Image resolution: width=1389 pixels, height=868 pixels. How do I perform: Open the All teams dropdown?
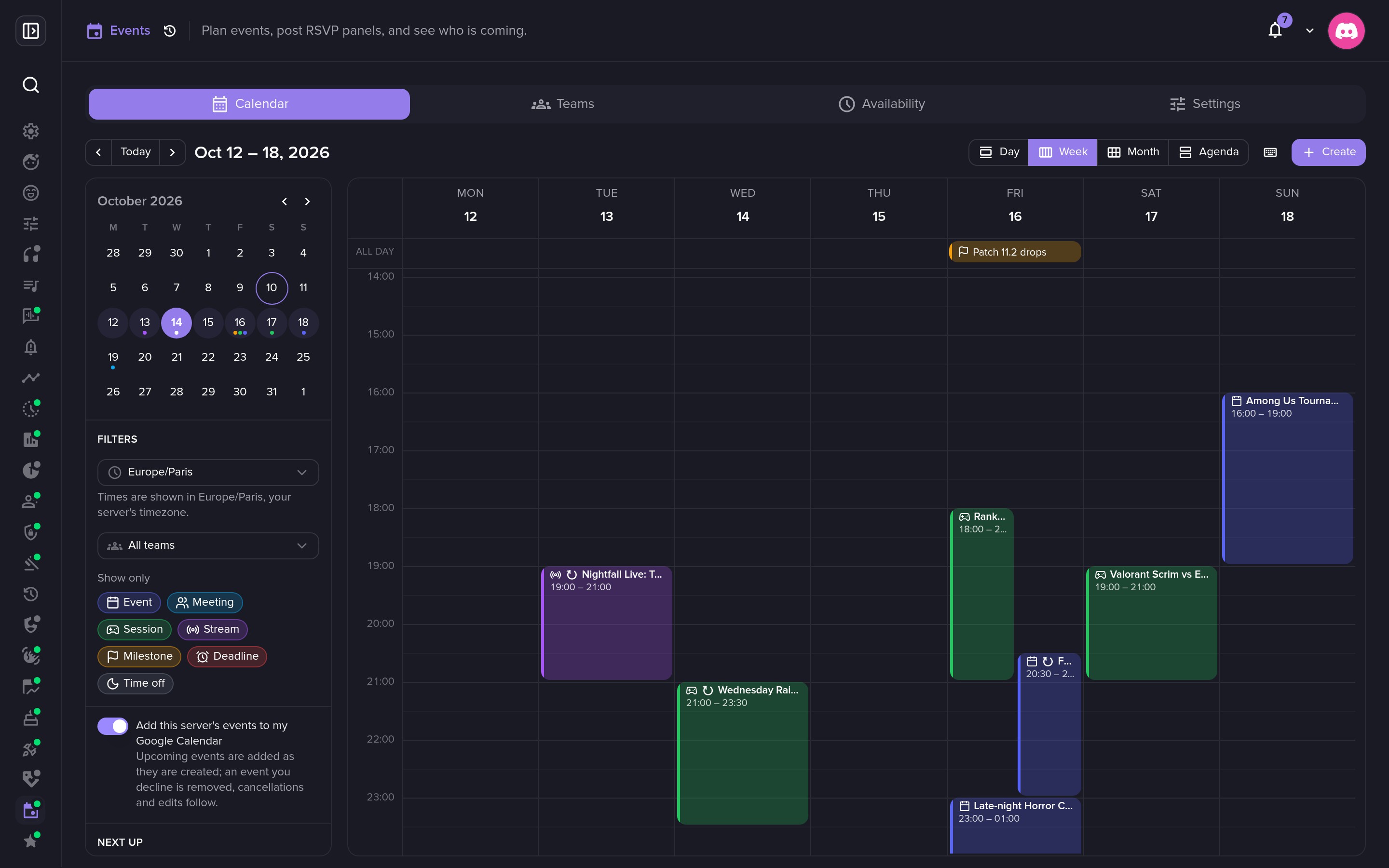[x=208, y=545]
